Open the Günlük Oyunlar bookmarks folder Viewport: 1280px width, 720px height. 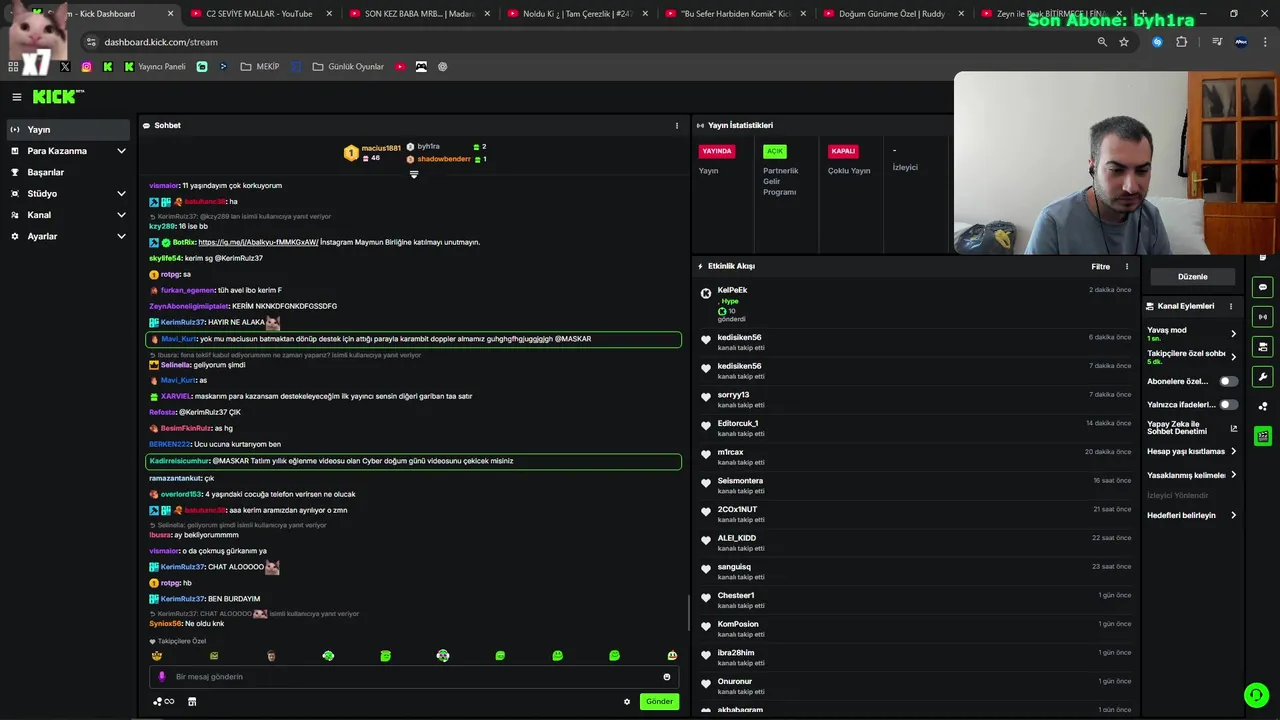[348, 67]
